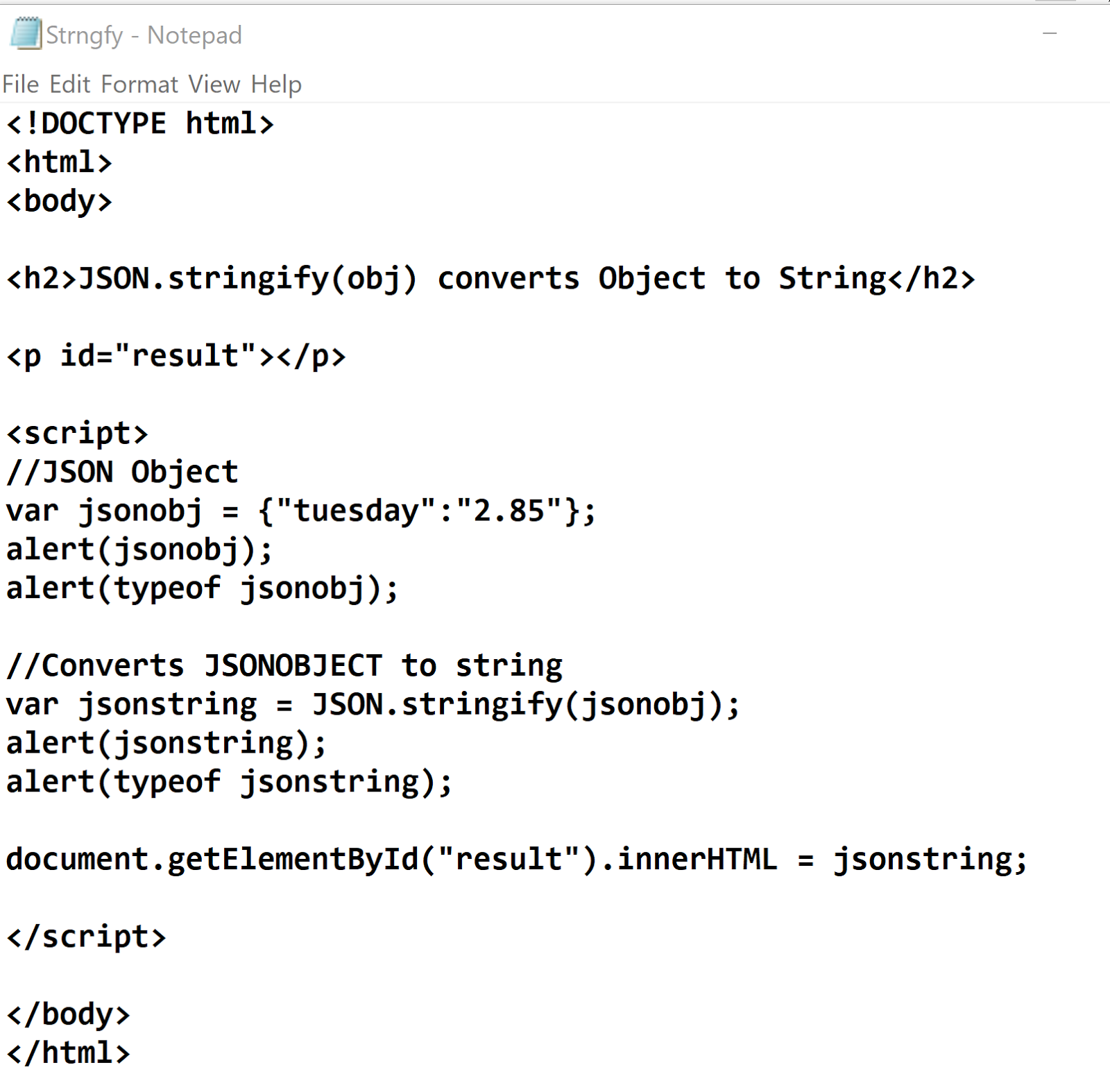Place cursor on the var jsonobj line
The image size is (1110, 1092).
point(298,511)
